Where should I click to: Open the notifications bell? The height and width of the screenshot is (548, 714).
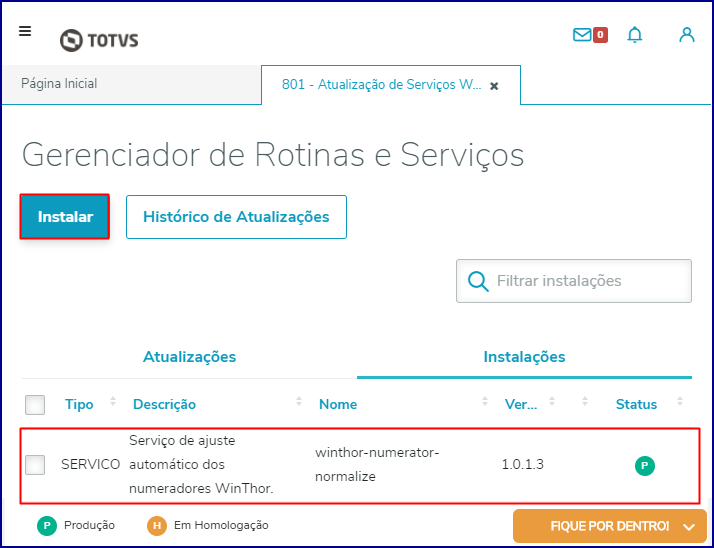[x=635, y=35]
